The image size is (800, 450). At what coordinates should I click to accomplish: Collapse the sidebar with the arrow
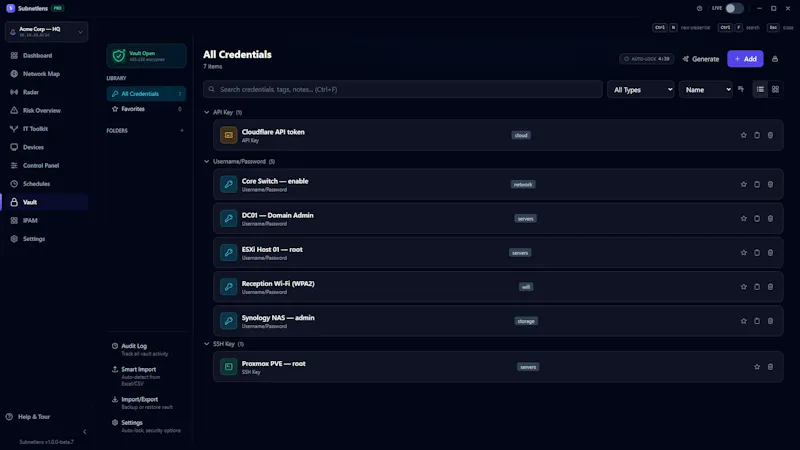[x=85, y=432]
